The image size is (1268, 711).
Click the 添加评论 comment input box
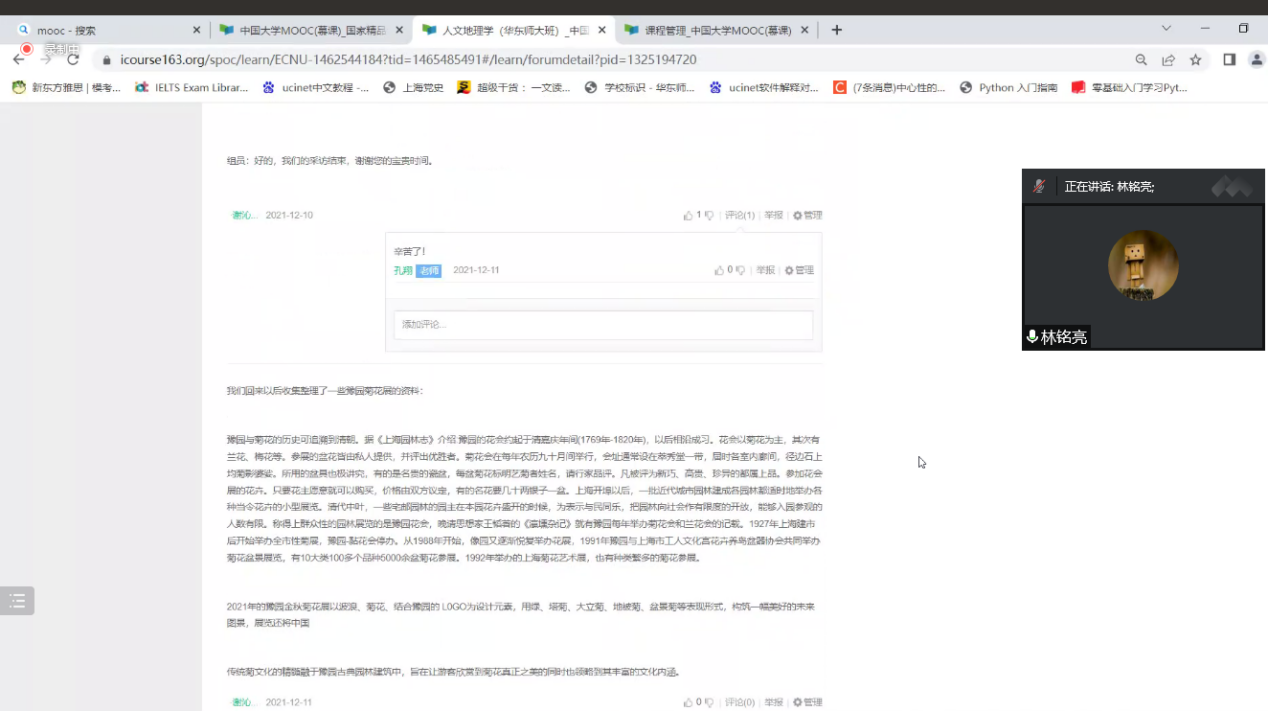603,324
